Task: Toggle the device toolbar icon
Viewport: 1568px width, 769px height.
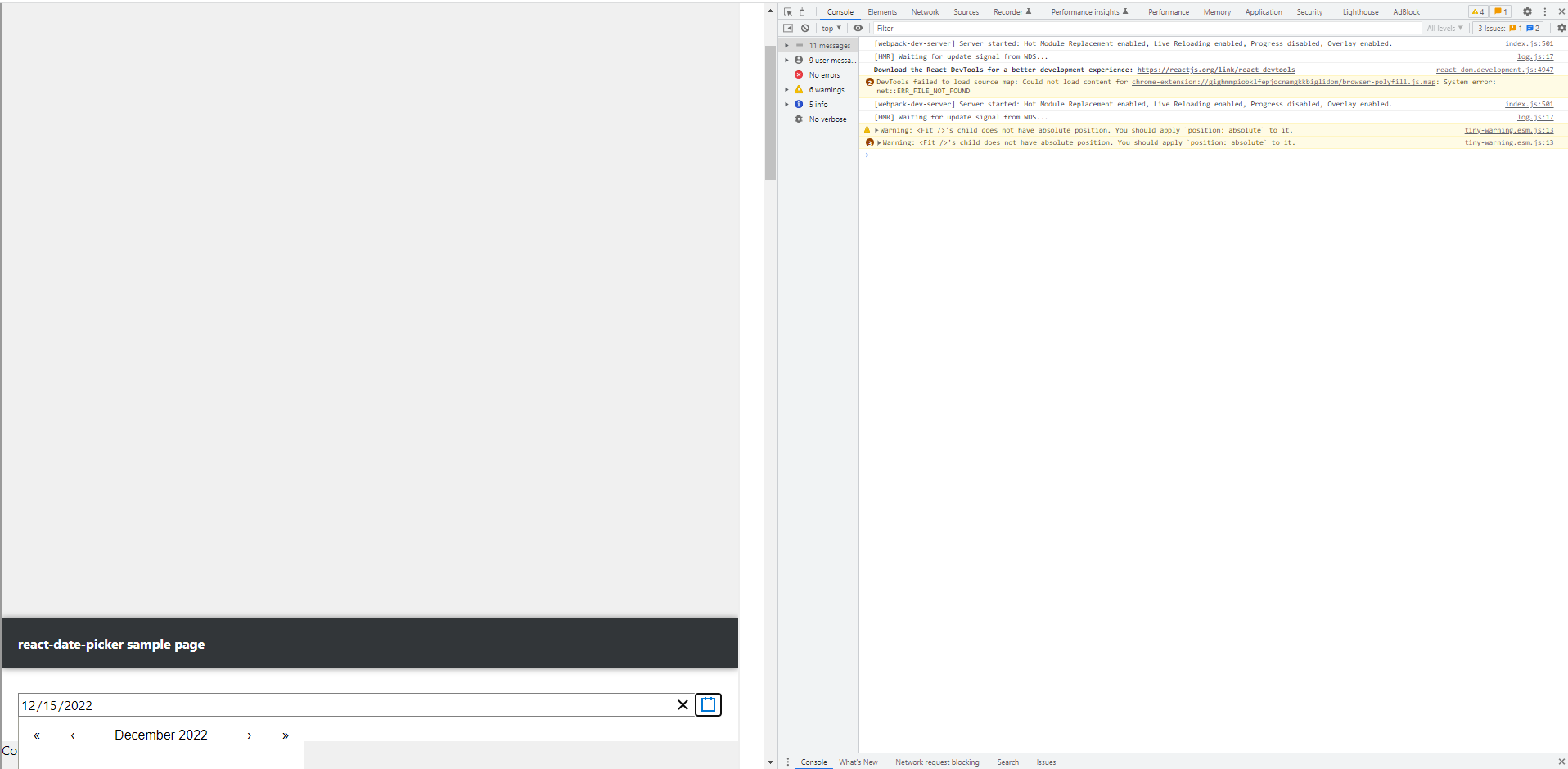Action: point(804,11)
